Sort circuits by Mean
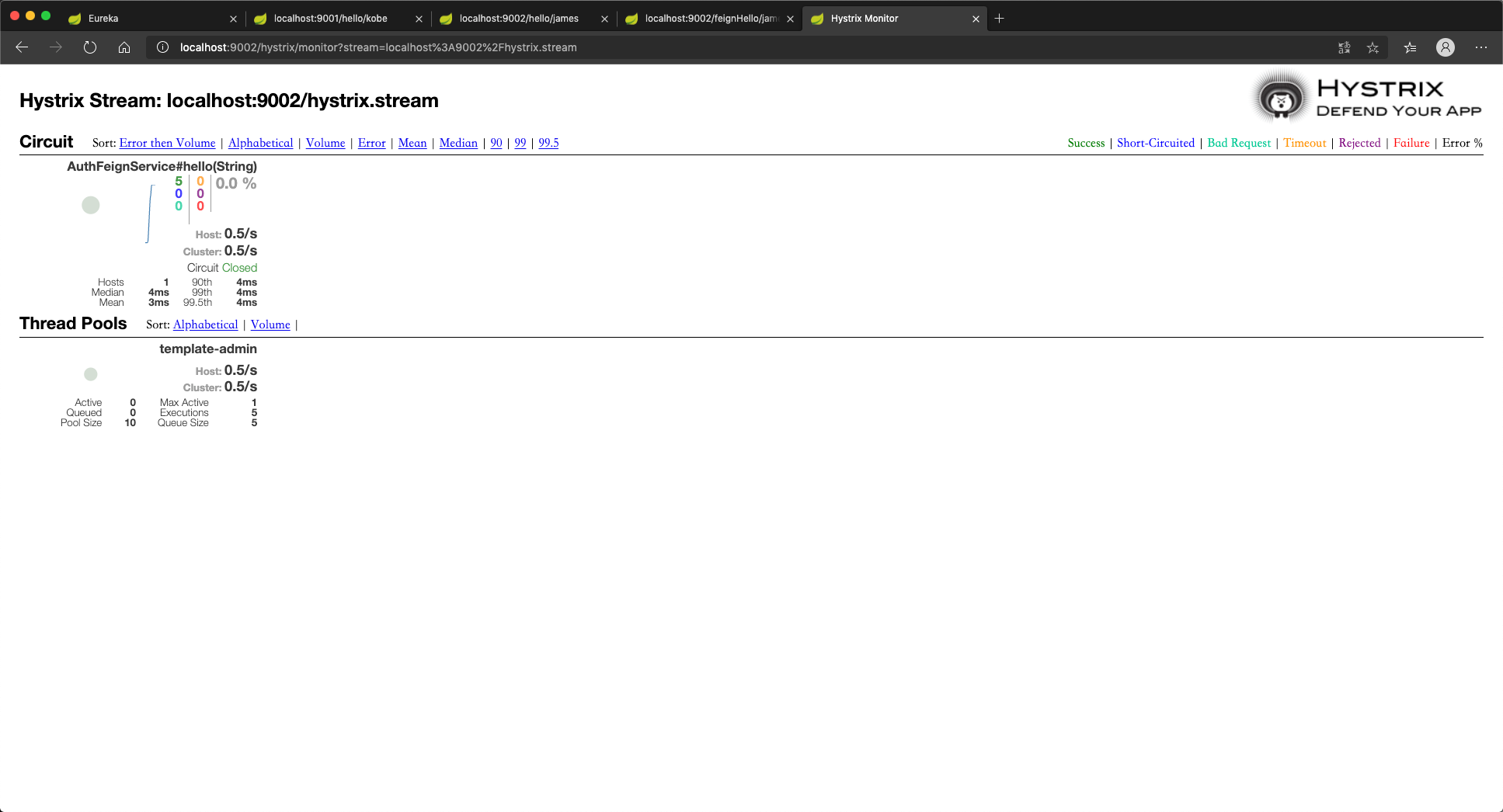This screenshot has height=812, width=1503. (412, 143)
